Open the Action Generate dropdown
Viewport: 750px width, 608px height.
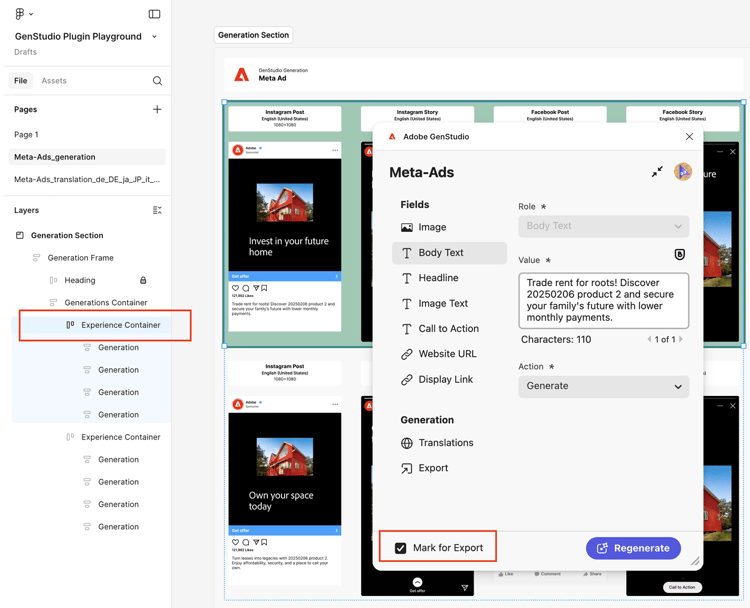[604, 387]
